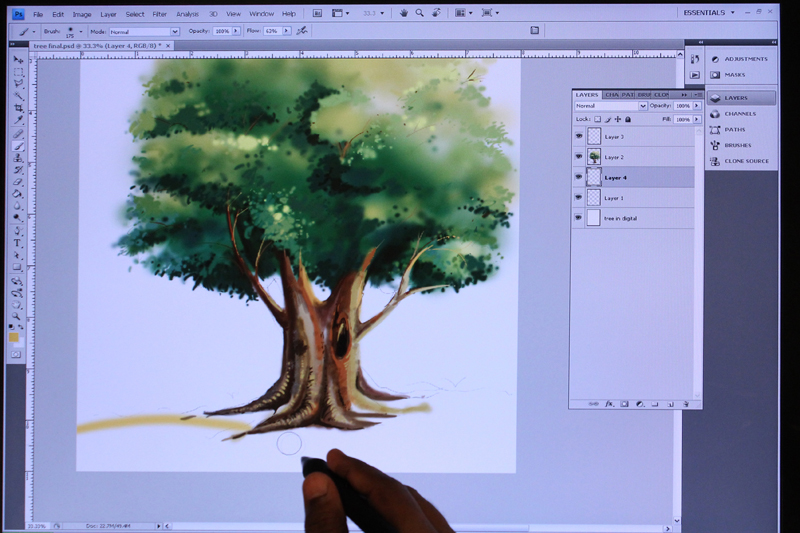
Task: Select the Eyedropper tool
Action: [18, 120]
